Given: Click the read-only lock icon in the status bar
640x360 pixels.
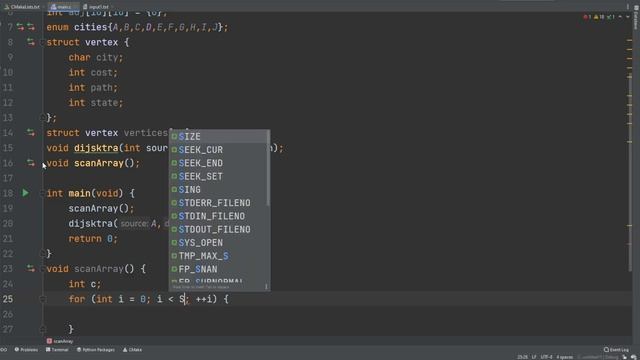Looking at the screenshot, I should pos(624,357).
